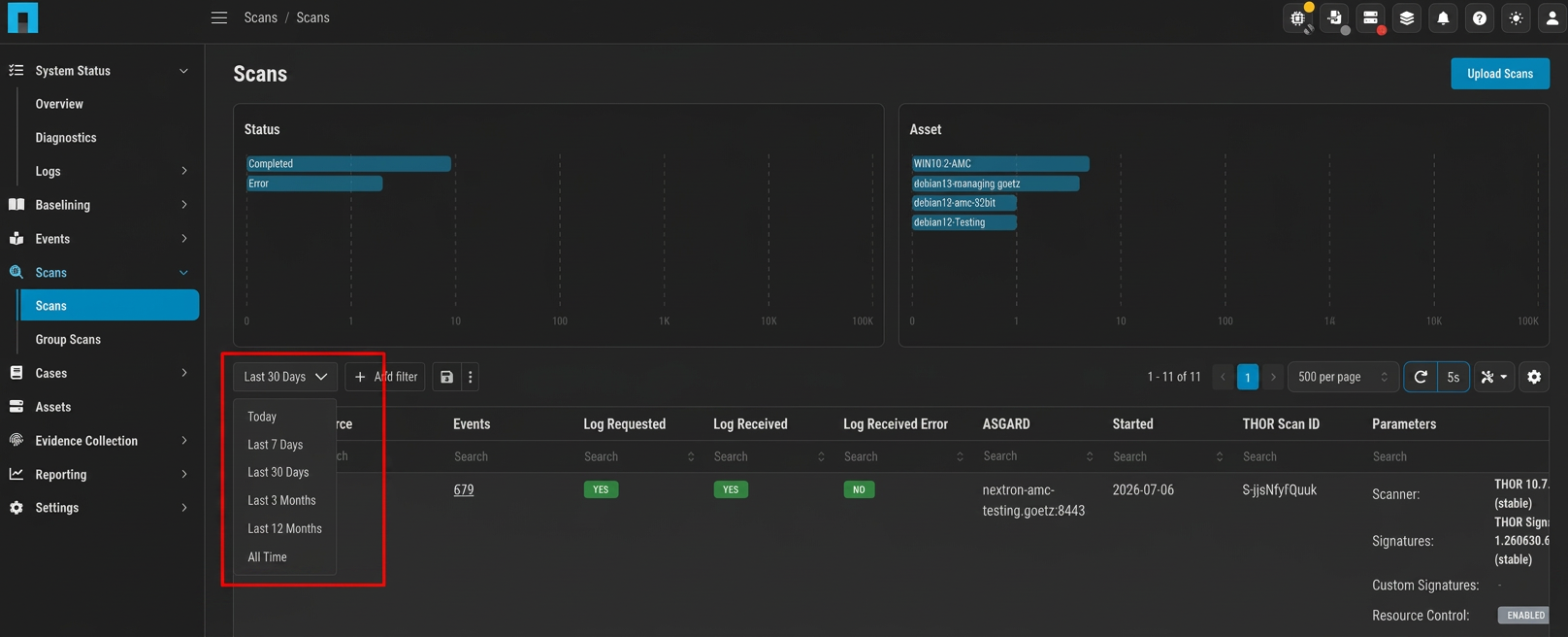Expand the Events menu chevron

click(x=184, y=239)
